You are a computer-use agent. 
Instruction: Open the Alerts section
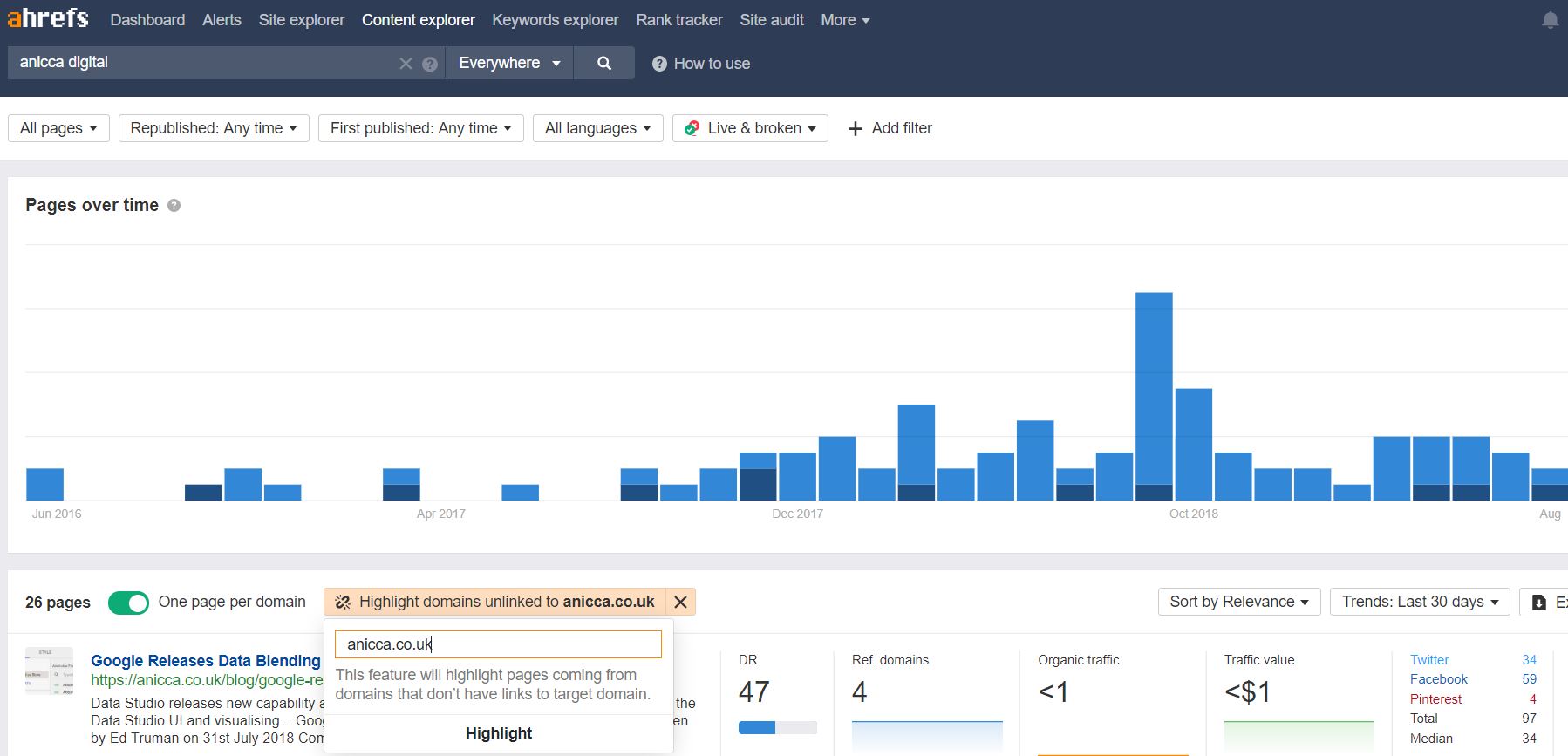pos(222,20)
